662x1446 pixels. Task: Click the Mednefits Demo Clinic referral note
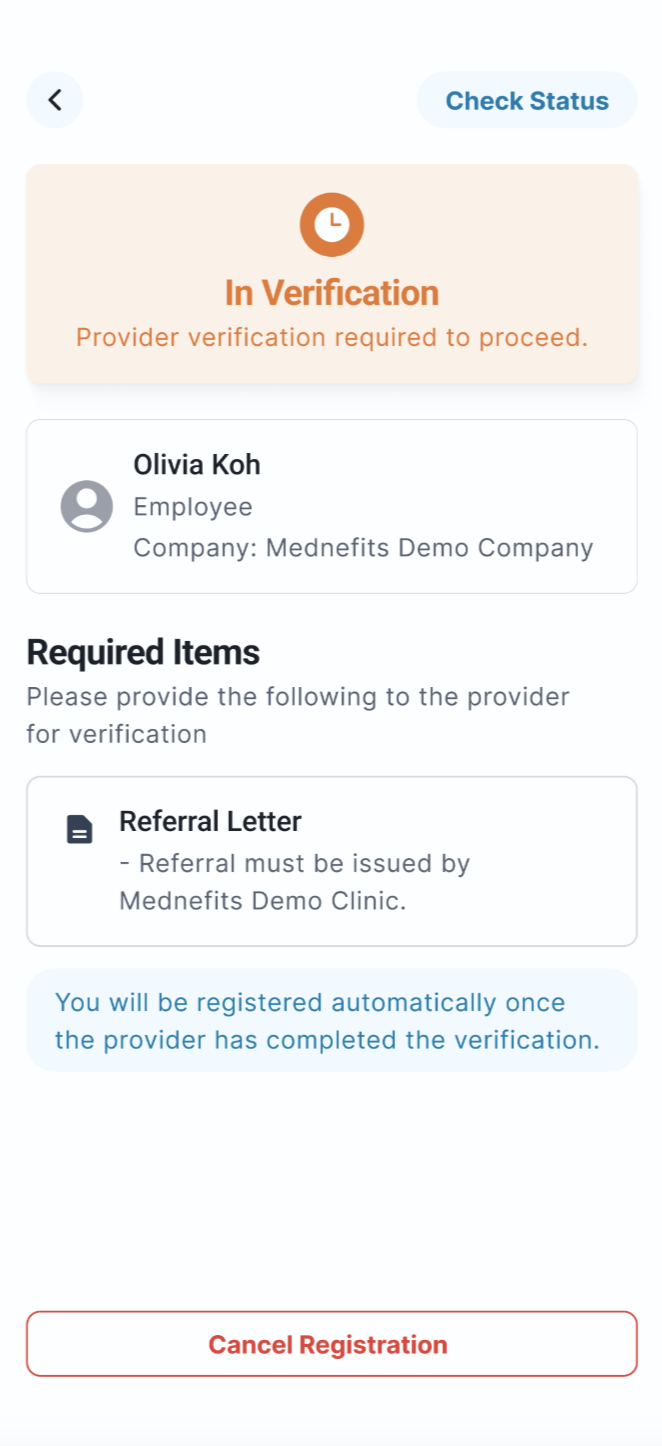coord(294,882)
